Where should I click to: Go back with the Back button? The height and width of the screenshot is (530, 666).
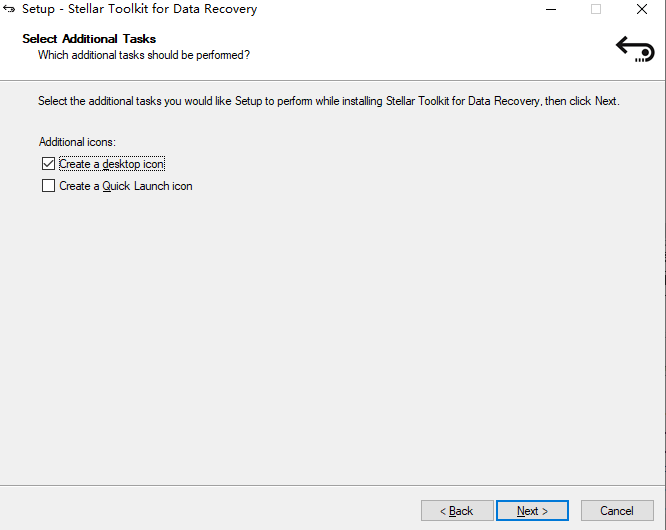click(457, 511)
